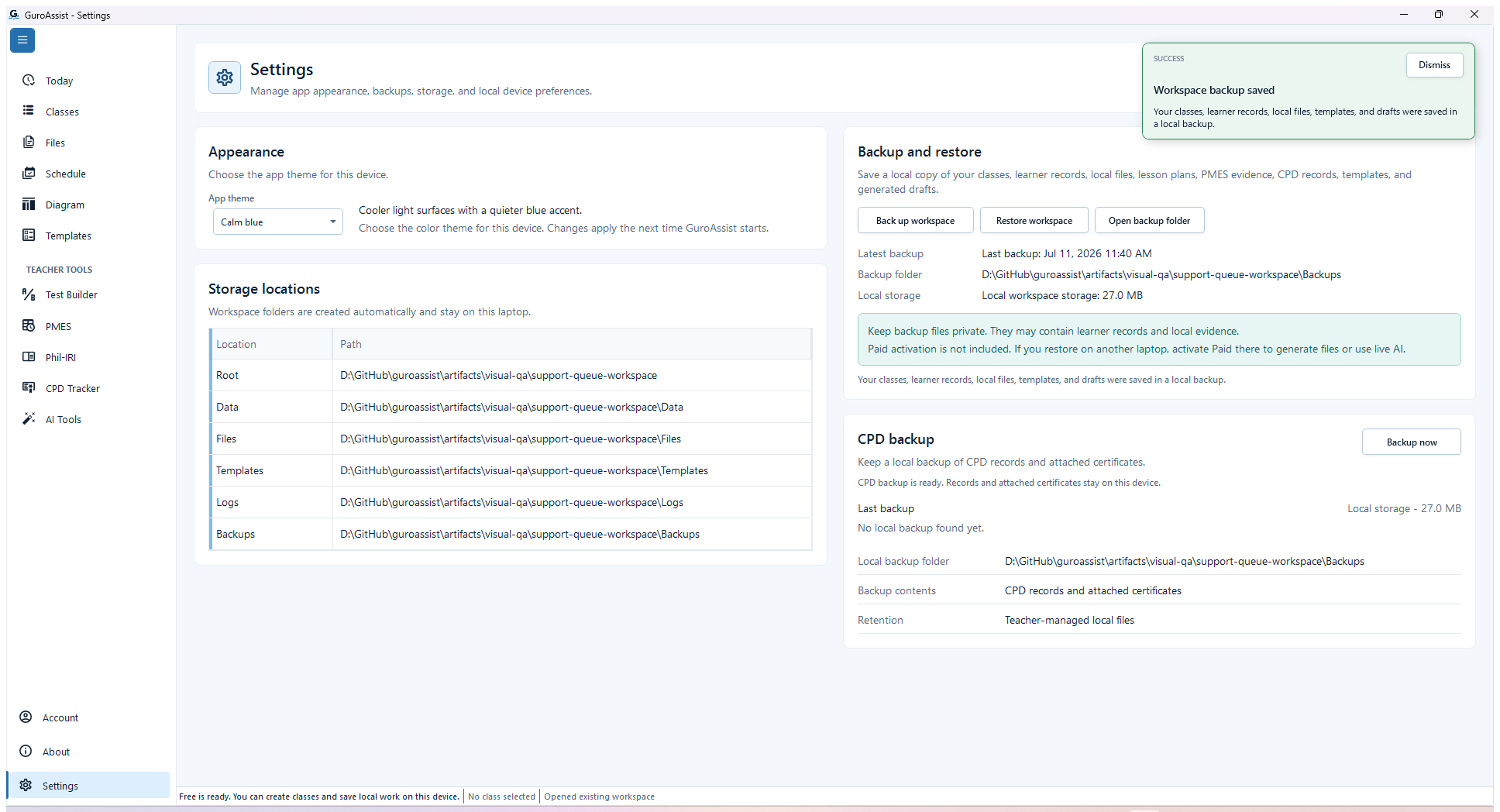This screenshot has width=1500, height=812.
Task: Click the Restore workspace button
Action: point(1034,220)
